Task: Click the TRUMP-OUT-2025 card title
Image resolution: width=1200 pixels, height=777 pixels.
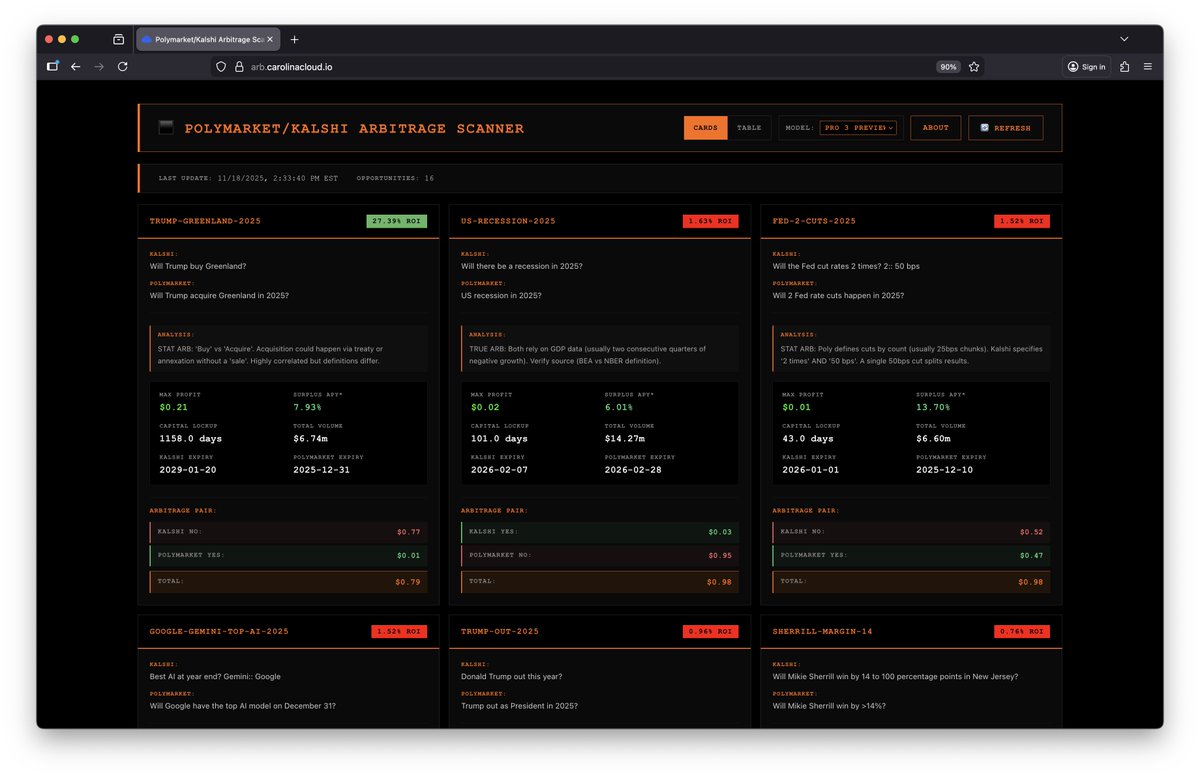Action: (500, 632)
